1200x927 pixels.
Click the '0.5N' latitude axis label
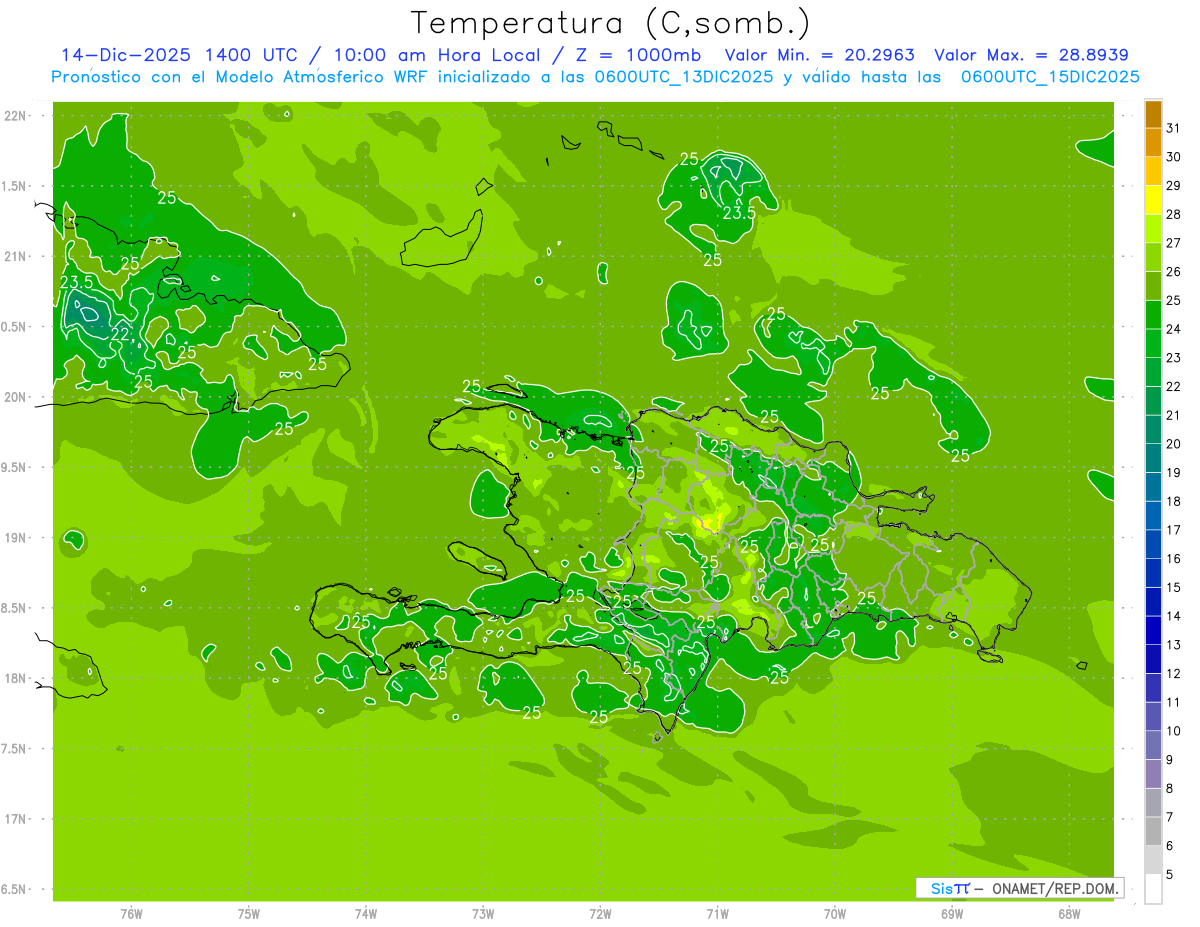[x=15, y=327]
